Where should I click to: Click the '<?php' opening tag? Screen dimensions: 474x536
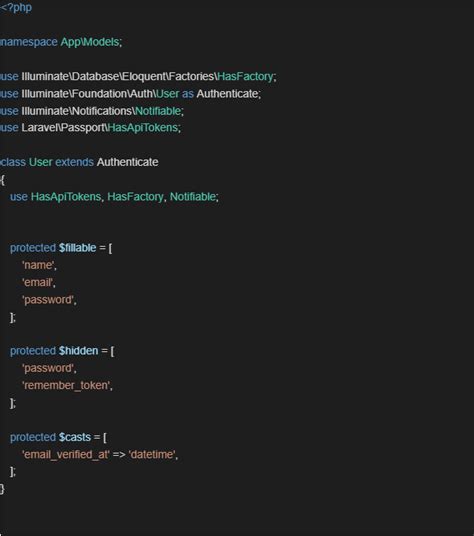coord(16,8)
